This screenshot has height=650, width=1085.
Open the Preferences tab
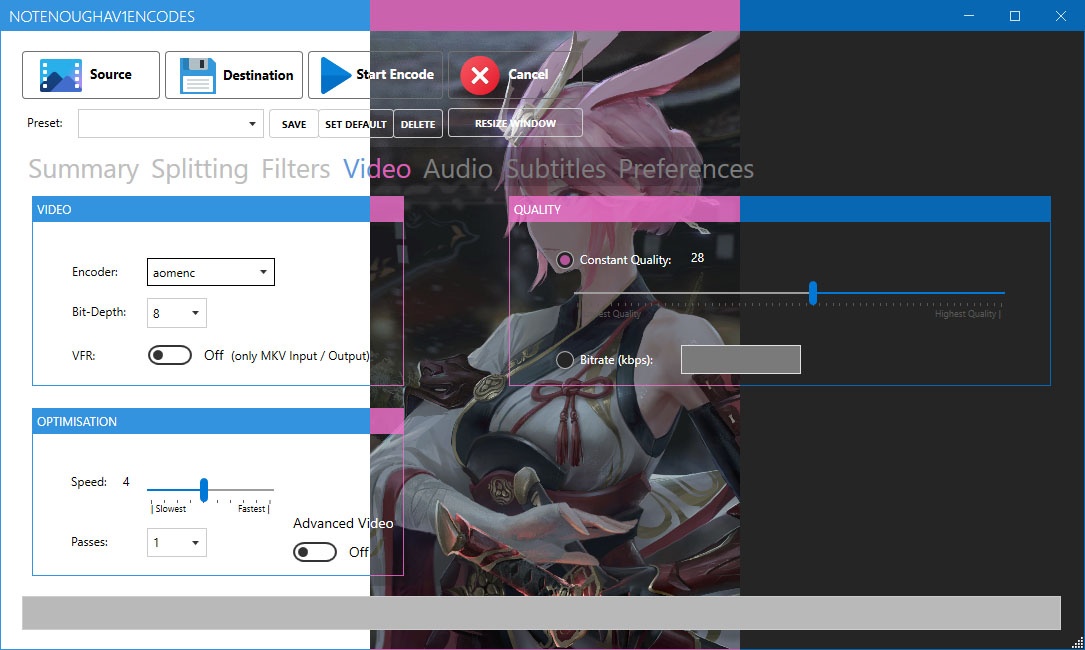click(686, 169)
